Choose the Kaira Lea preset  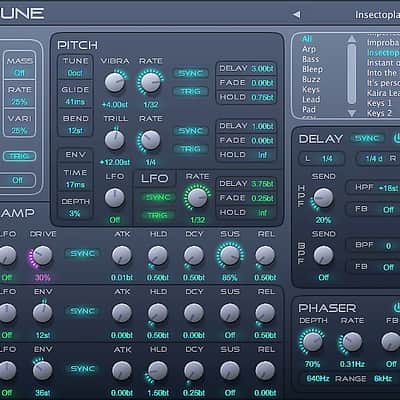(383, 93)
